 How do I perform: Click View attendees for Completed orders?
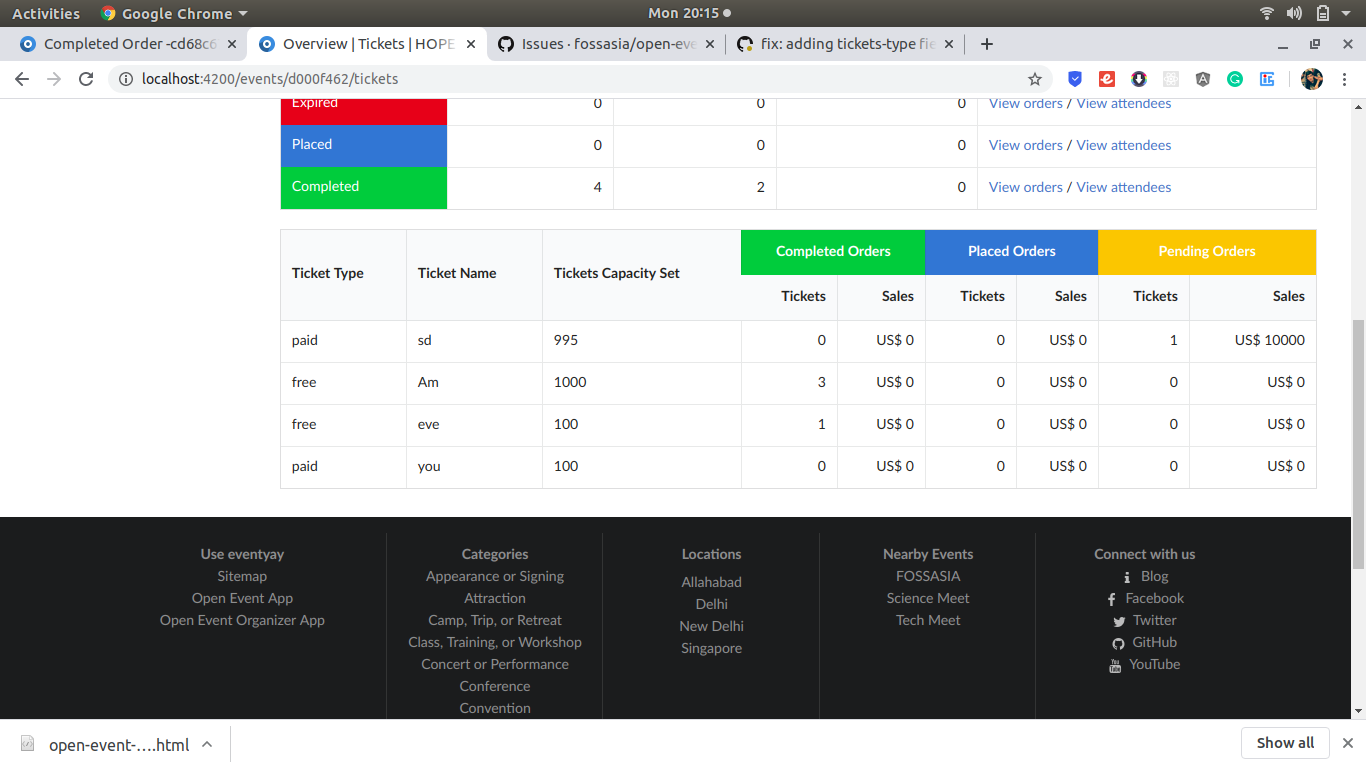pos(1123,187)
